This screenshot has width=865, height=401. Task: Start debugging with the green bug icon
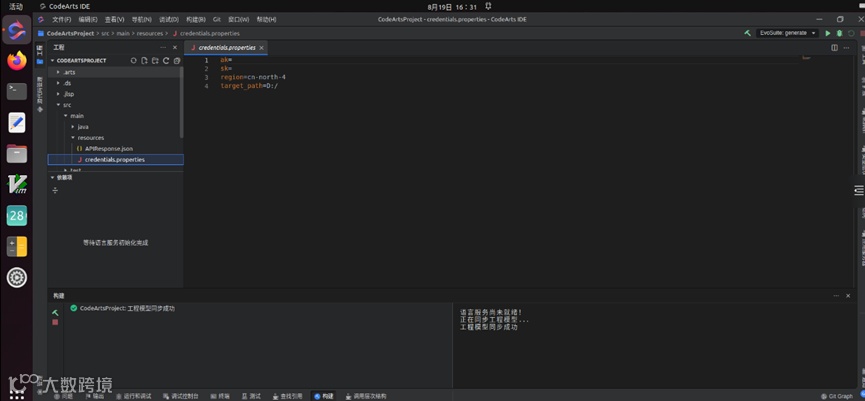point(840,33)
